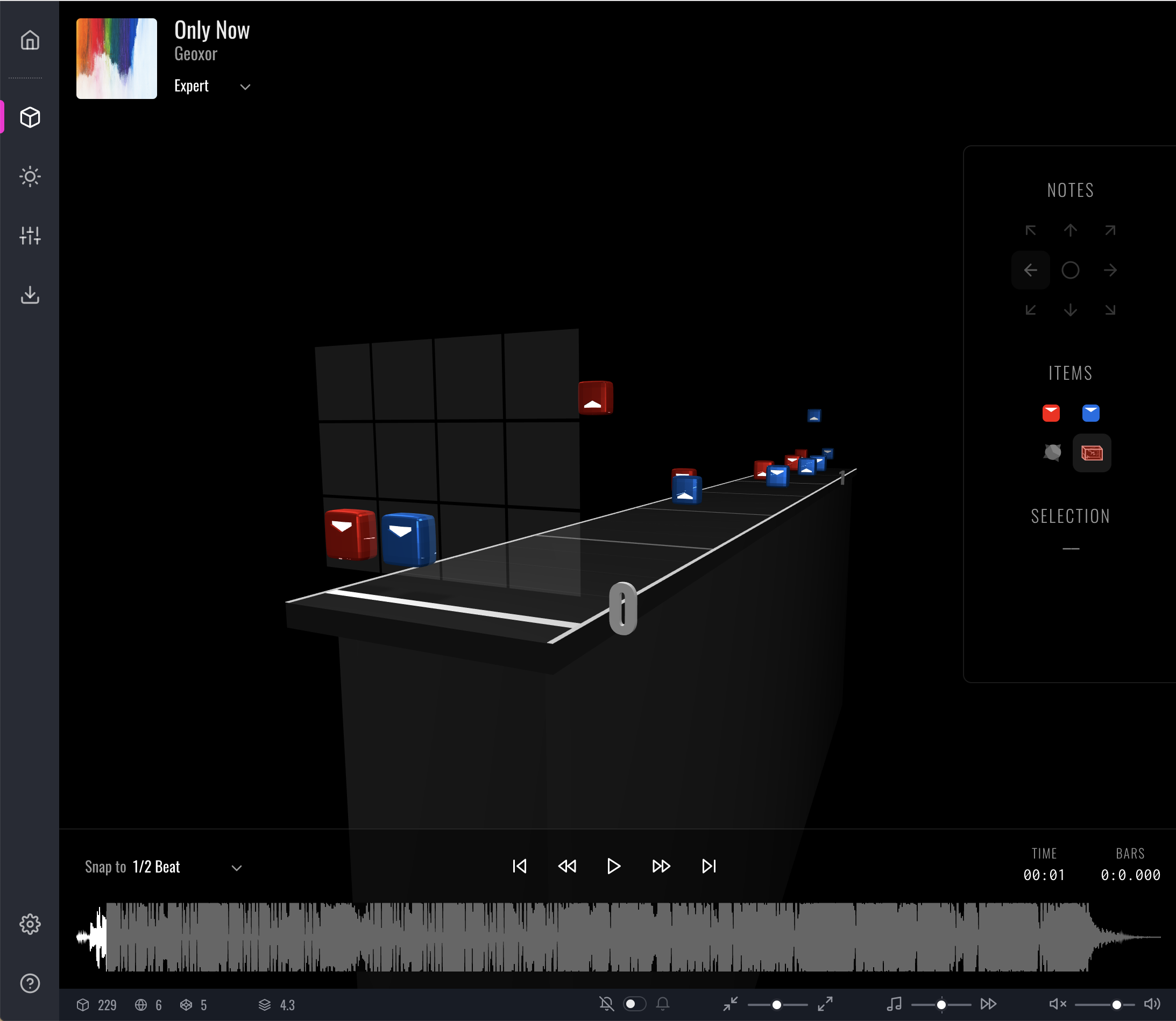
Task: Click the bell ringing icon
Action: (663, 1004)
